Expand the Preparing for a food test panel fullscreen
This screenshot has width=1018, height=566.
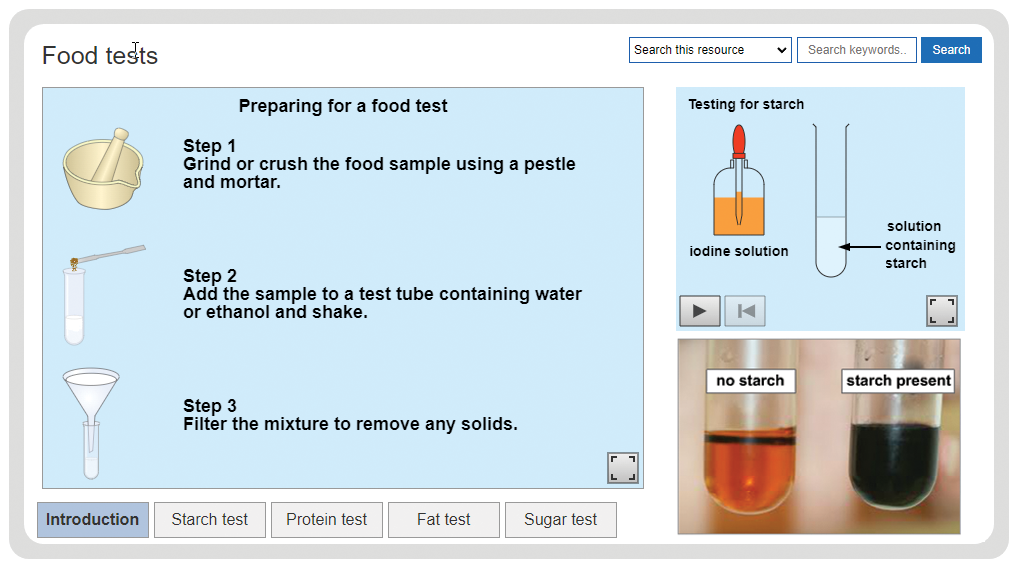(623, 467)
